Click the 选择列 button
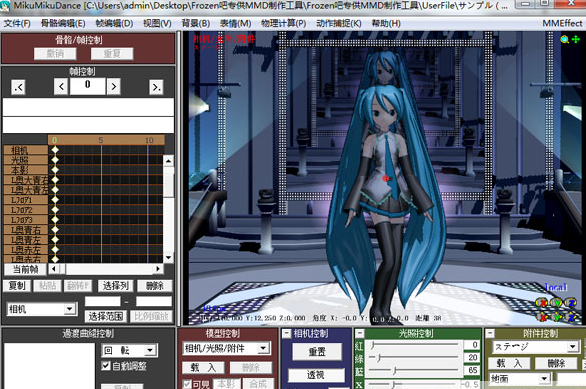586x389 pixels. pyautogui.click(x=115, y=286)
